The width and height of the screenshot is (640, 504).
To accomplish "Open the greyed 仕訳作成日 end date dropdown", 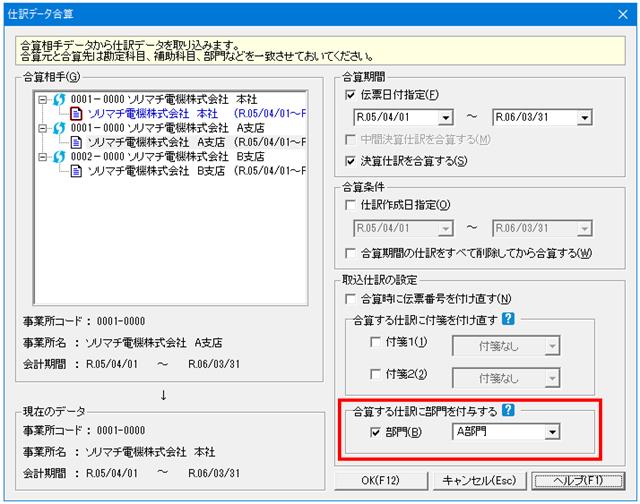I will [584, 229].
